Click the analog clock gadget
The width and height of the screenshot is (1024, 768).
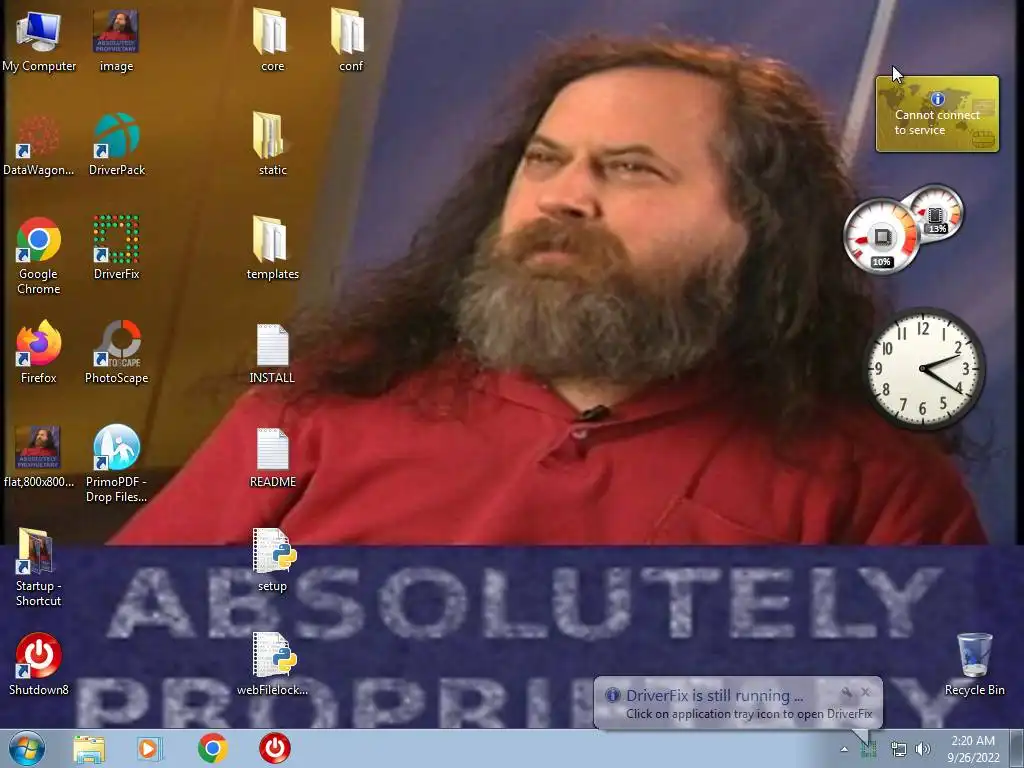(x=923, y=368)
